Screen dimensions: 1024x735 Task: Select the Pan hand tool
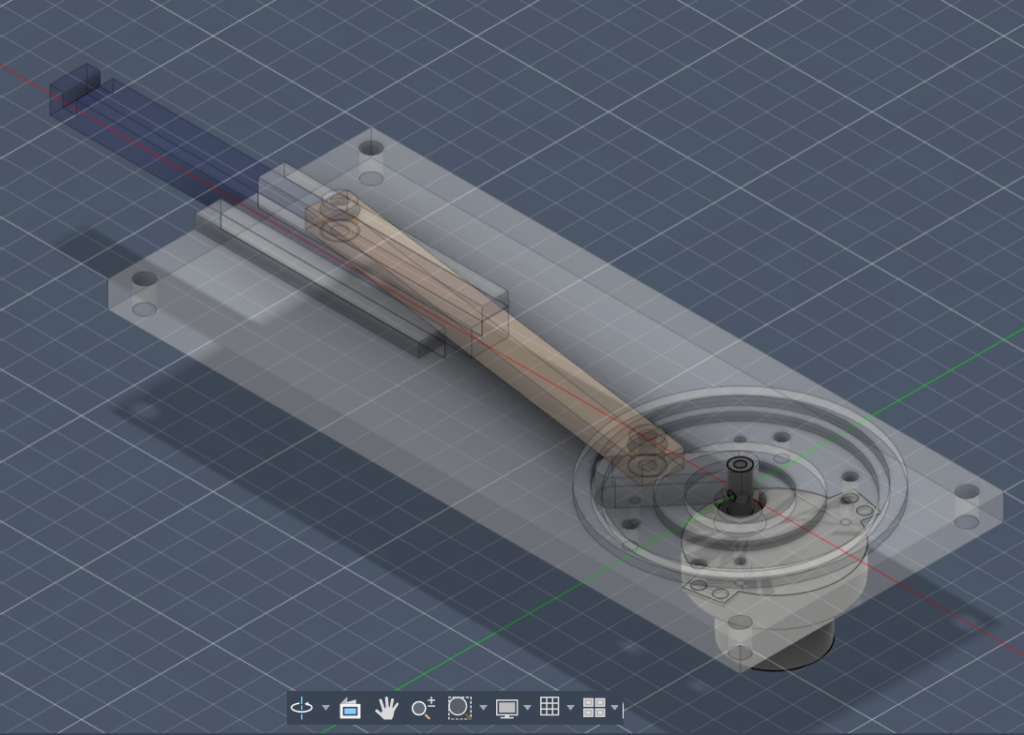coord(386,708)
